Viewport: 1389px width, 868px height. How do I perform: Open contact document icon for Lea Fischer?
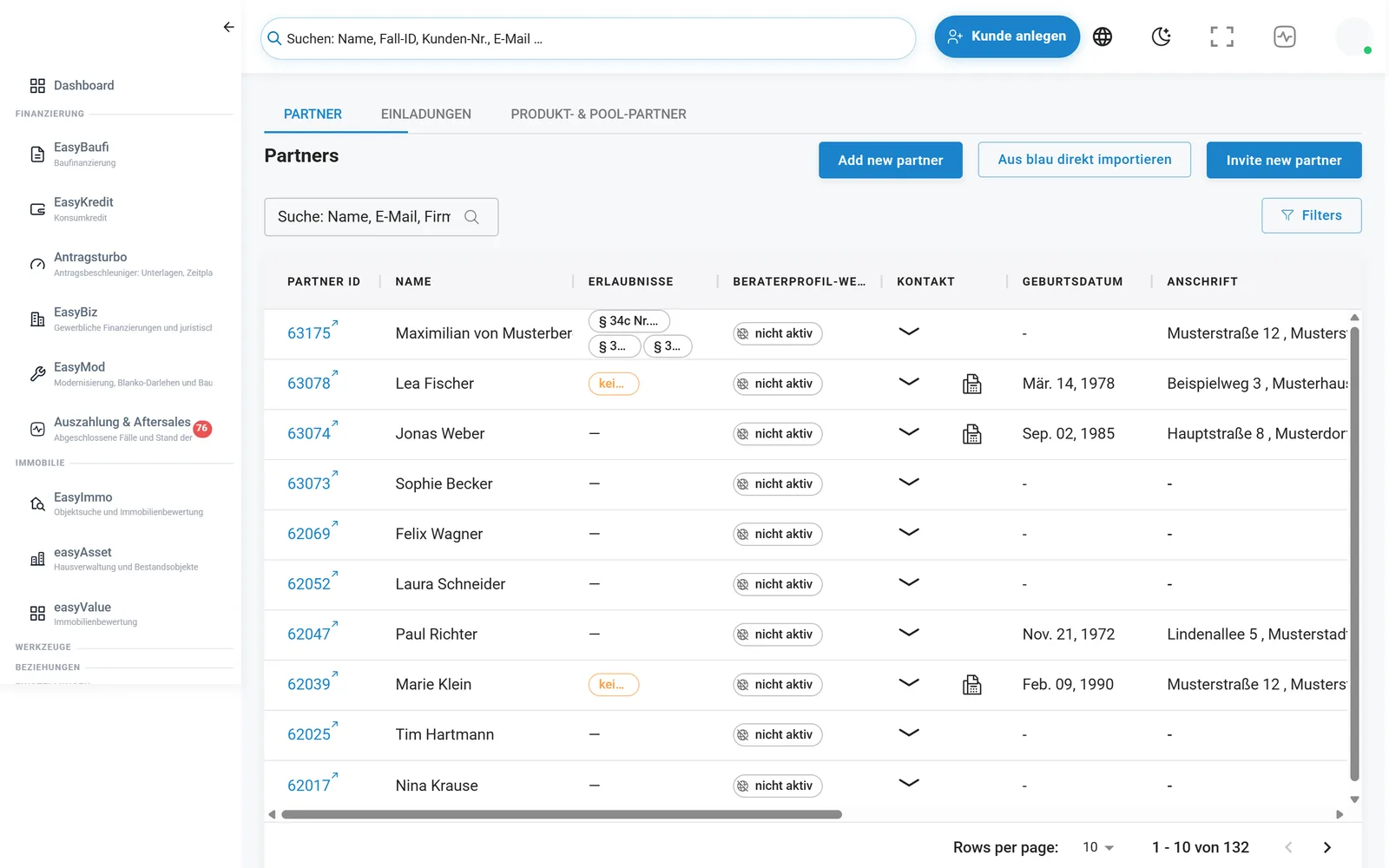tap(972, 384)
